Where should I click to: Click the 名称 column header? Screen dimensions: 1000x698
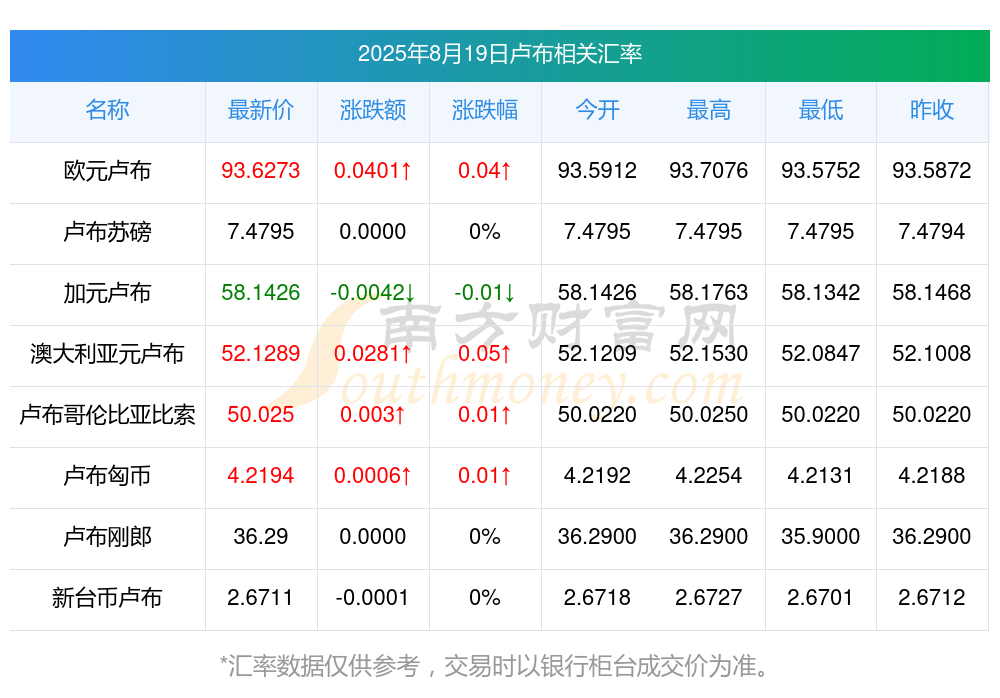point(107,110)
